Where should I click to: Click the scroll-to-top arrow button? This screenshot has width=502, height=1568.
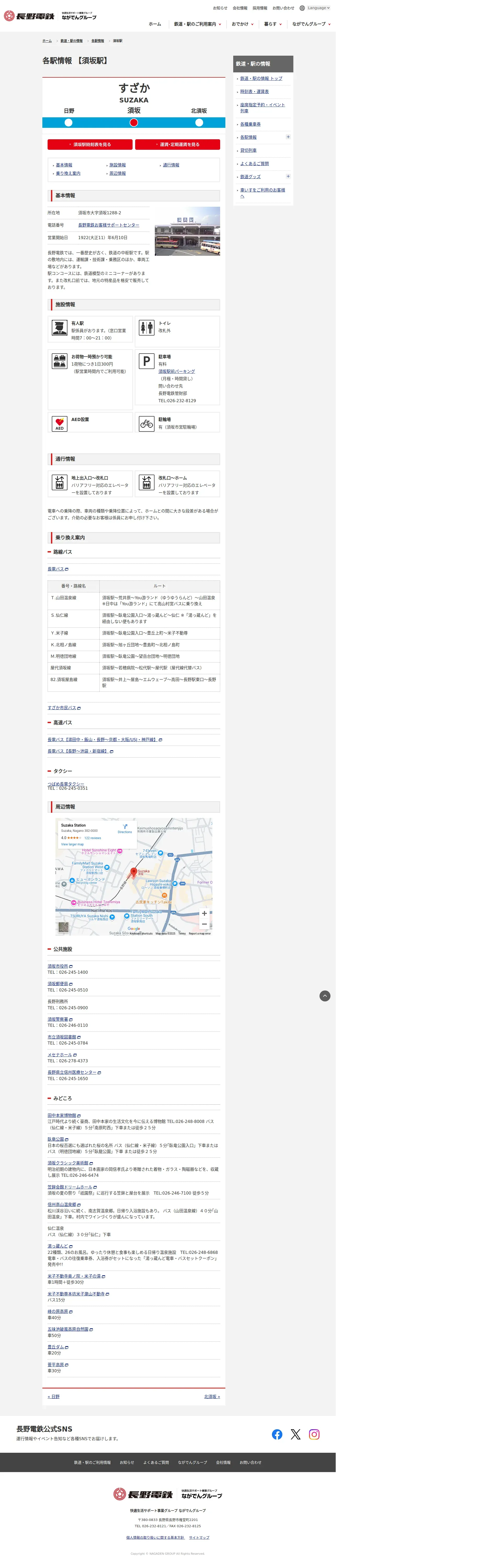coord(325,996)
